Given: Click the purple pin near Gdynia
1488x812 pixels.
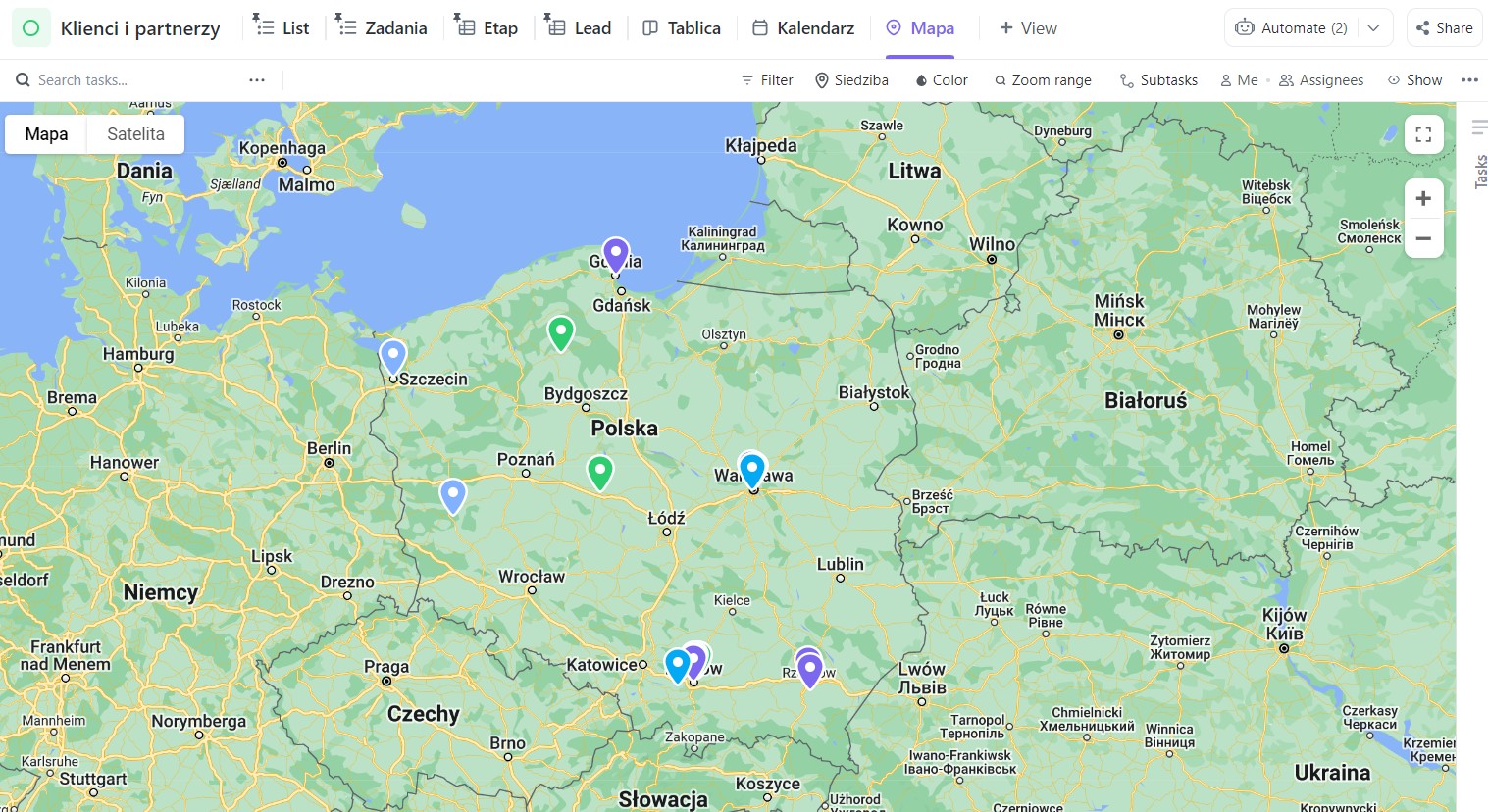Looking at the screenshot, I should [615, 254].
